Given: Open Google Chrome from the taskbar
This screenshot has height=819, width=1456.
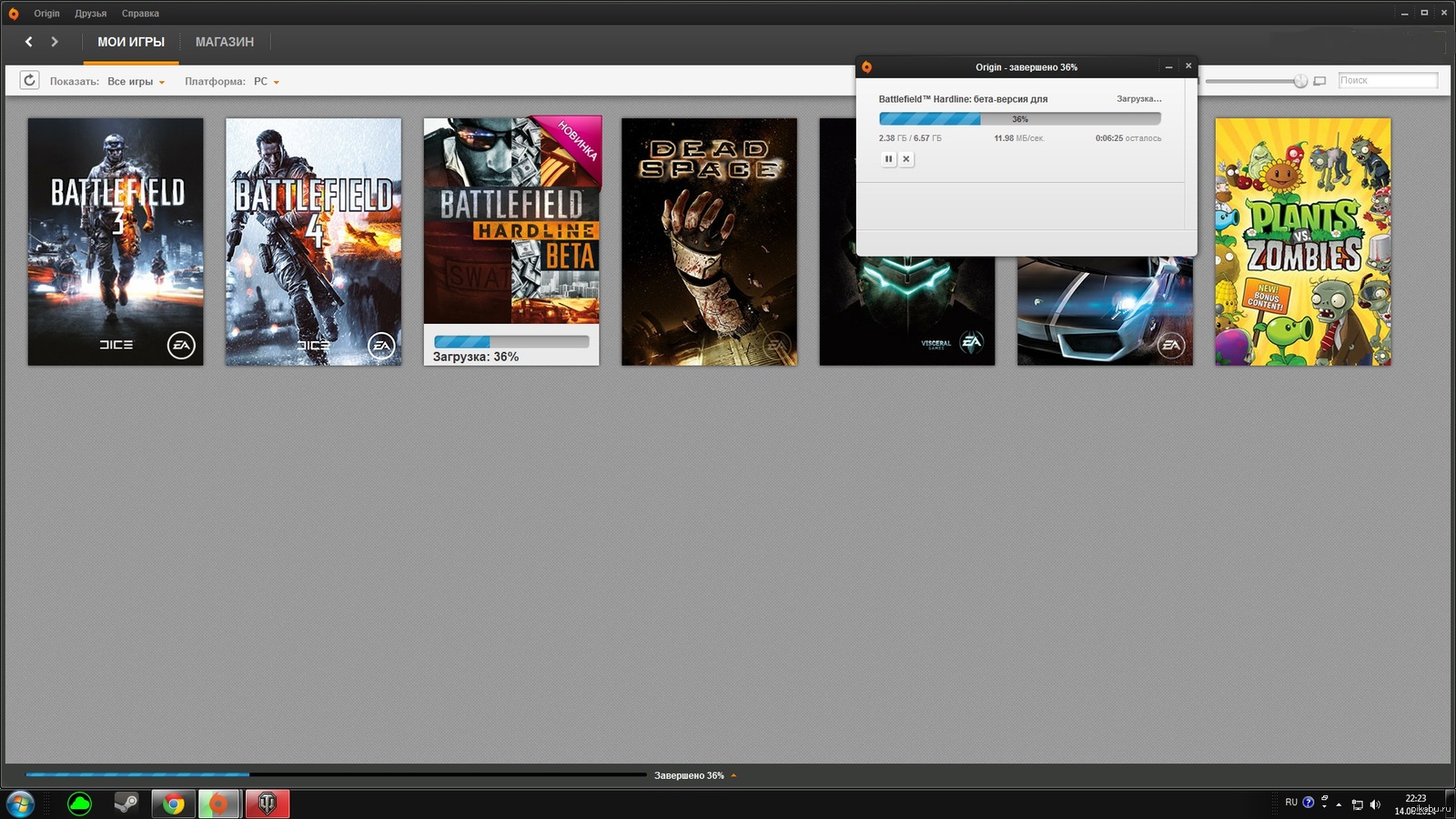Looking at the screenshot, I should (x=174, y=804).
